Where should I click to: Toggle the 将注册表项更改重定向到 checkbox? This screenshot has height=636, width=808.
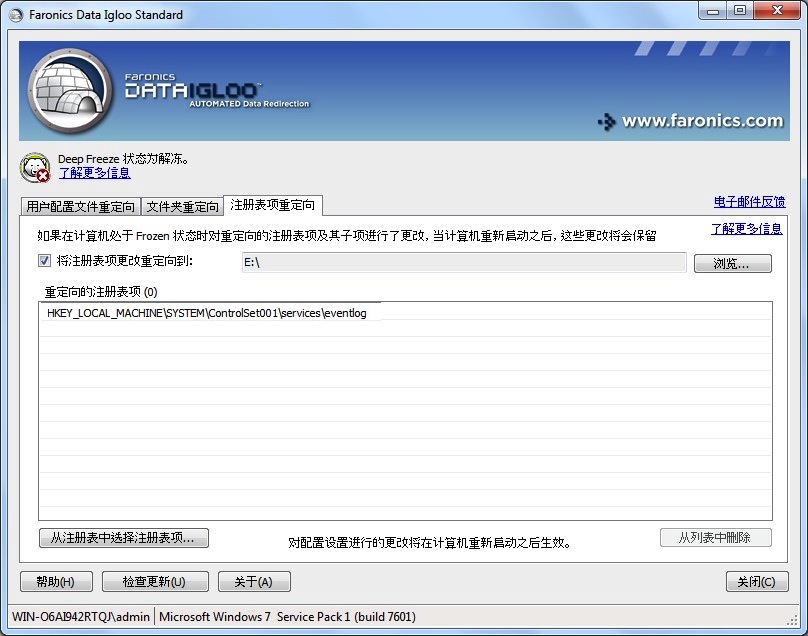44,261
